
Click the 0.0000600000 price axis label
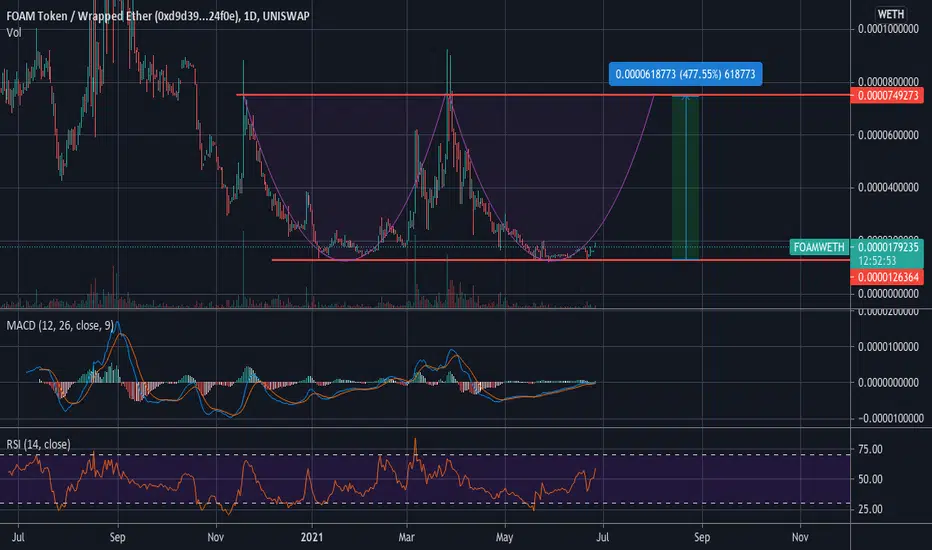click(888, 135)
